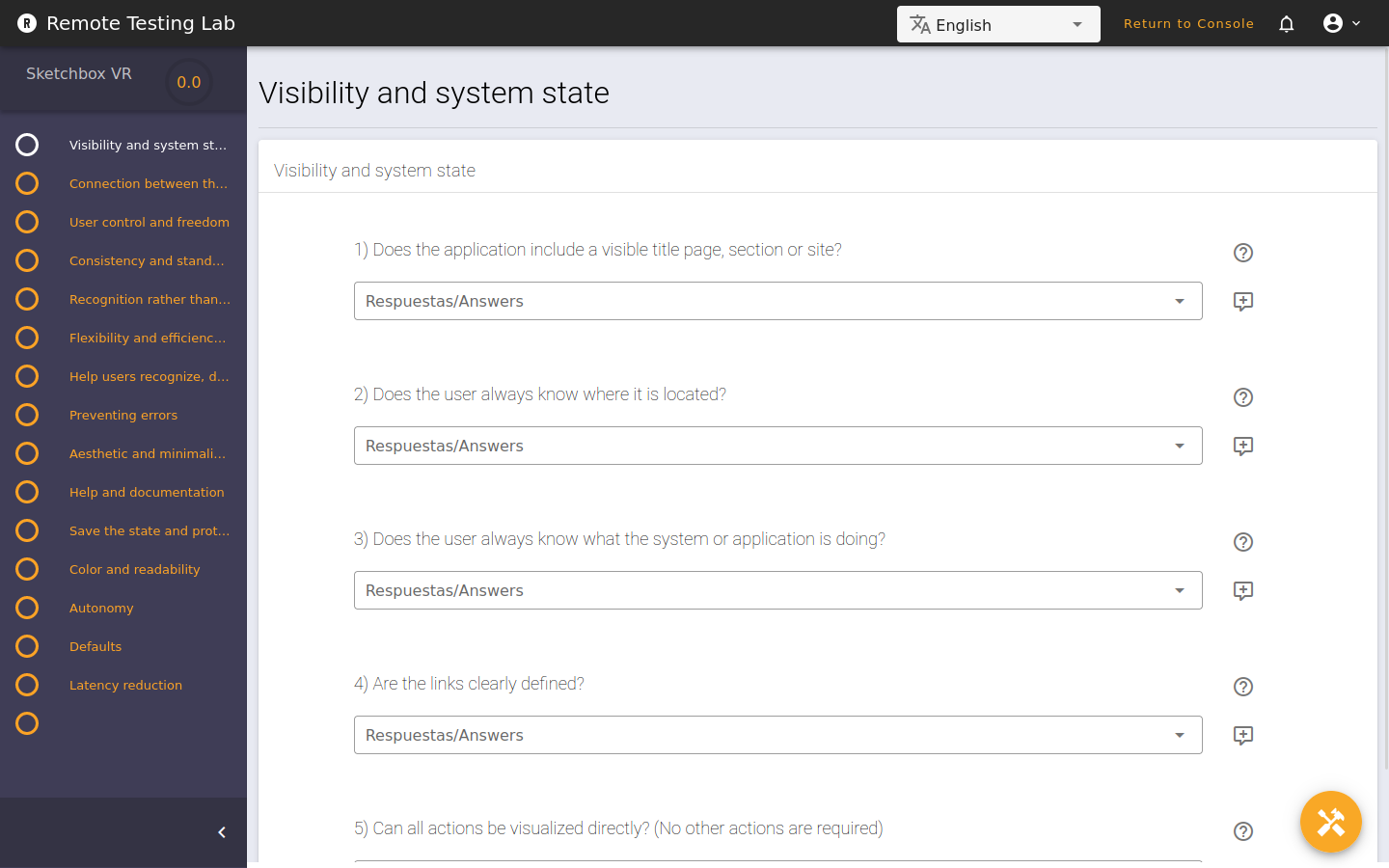Open the user account menu icon
This screenshot has width=1389, height=868.
pyautogui.click(x=1333, y=23)
